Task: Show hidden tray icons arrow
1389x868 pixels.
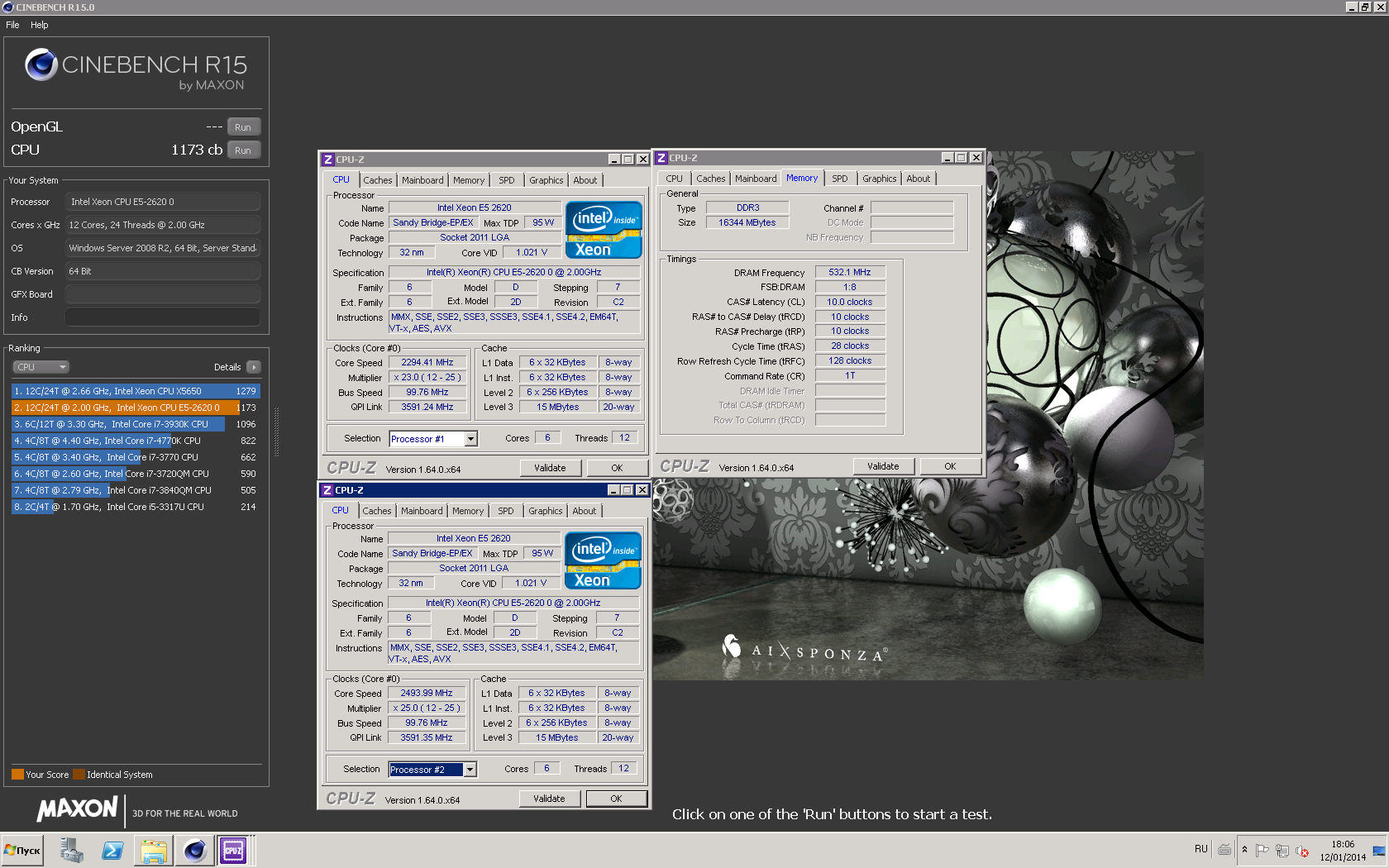Action: [x=1244, y=850]
